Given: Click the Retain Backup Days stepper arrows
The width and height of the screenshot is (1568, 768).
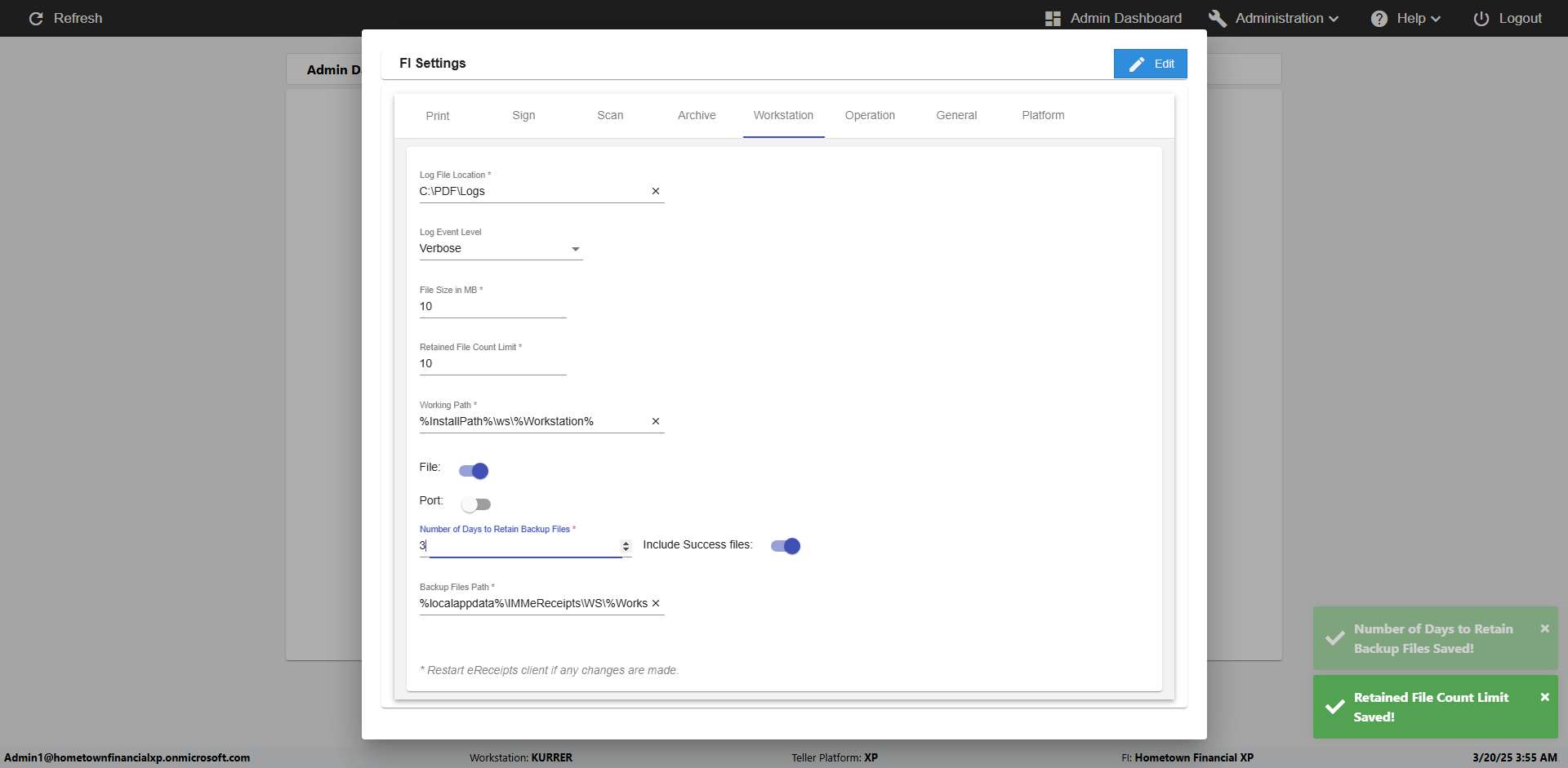Looking at the screenshot, I should [x=626, y=545].
